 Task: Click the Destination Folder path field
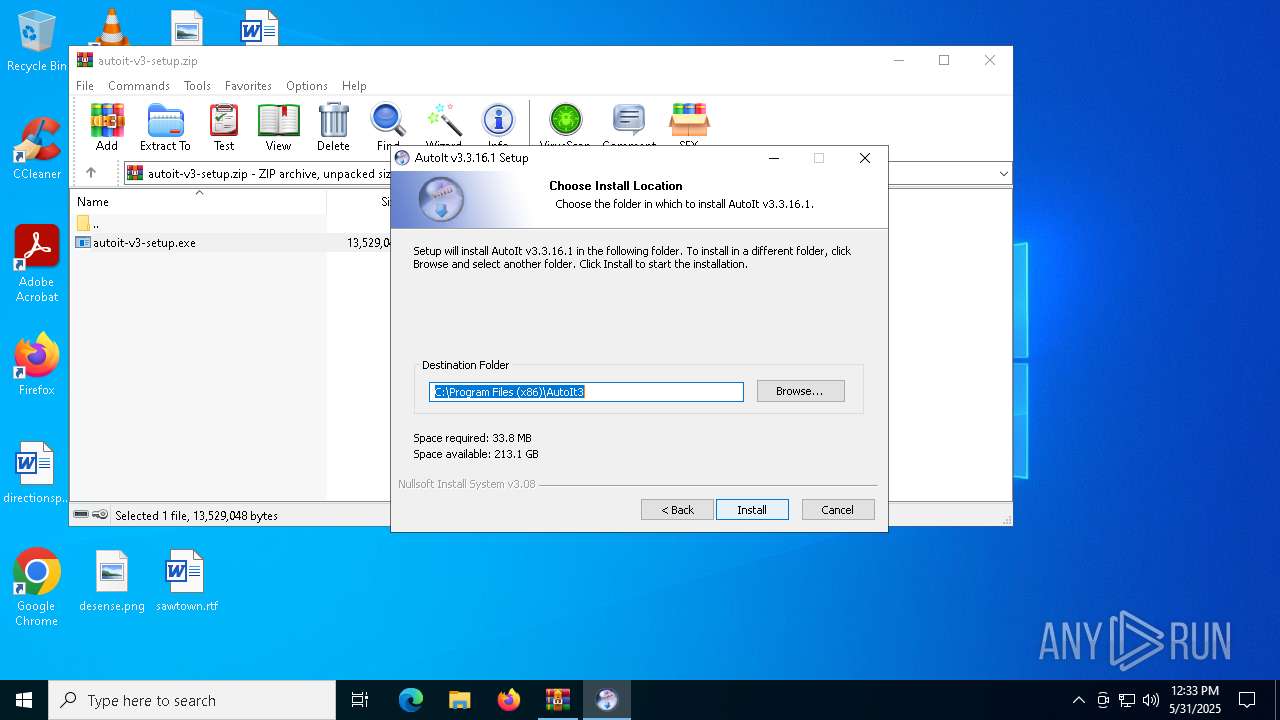586,392
